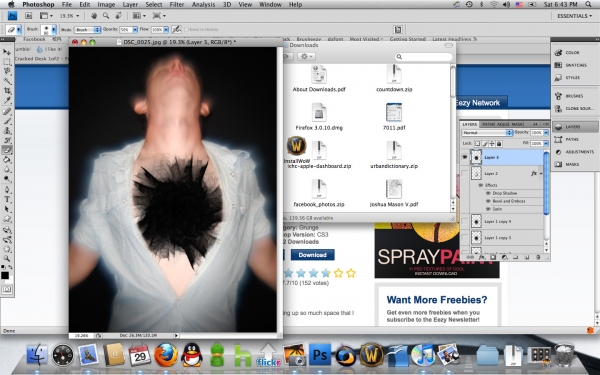
Task: Select the Paint Bucket tool
Action: pos(7,160)
